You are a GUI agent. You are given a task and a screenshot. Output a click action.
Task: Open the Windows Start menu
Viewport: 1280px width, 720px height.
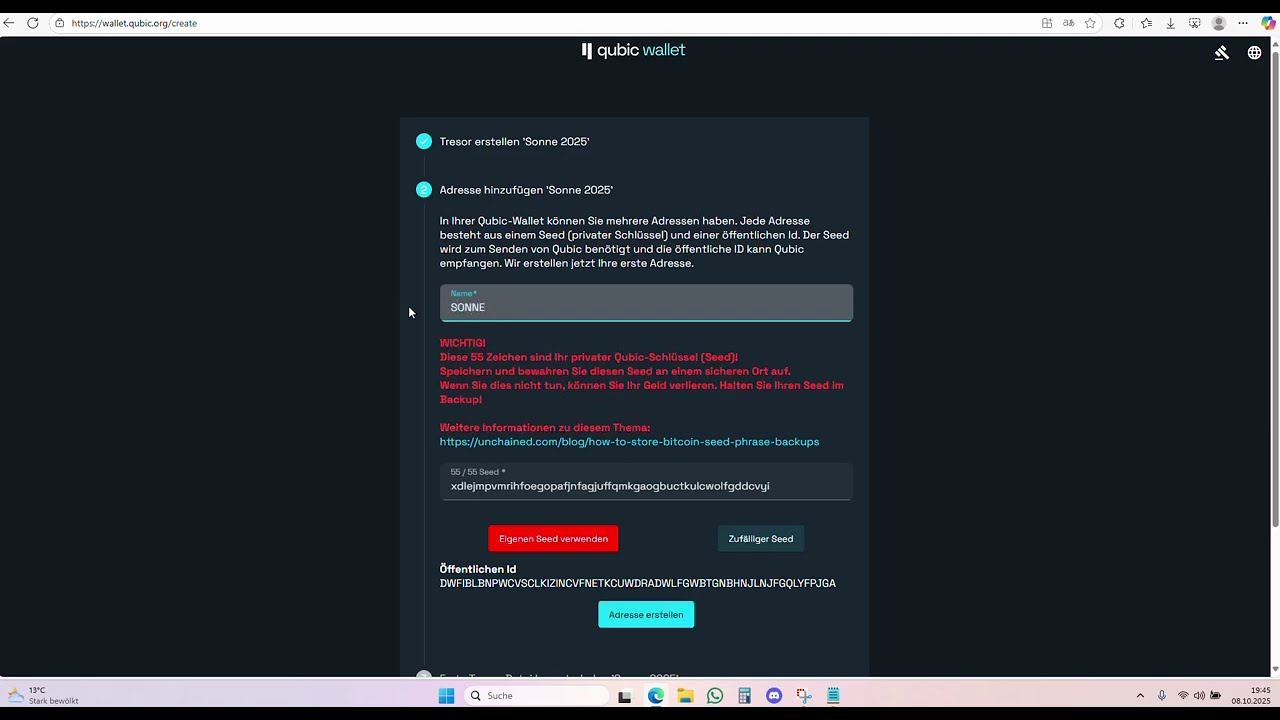[446, 696]
